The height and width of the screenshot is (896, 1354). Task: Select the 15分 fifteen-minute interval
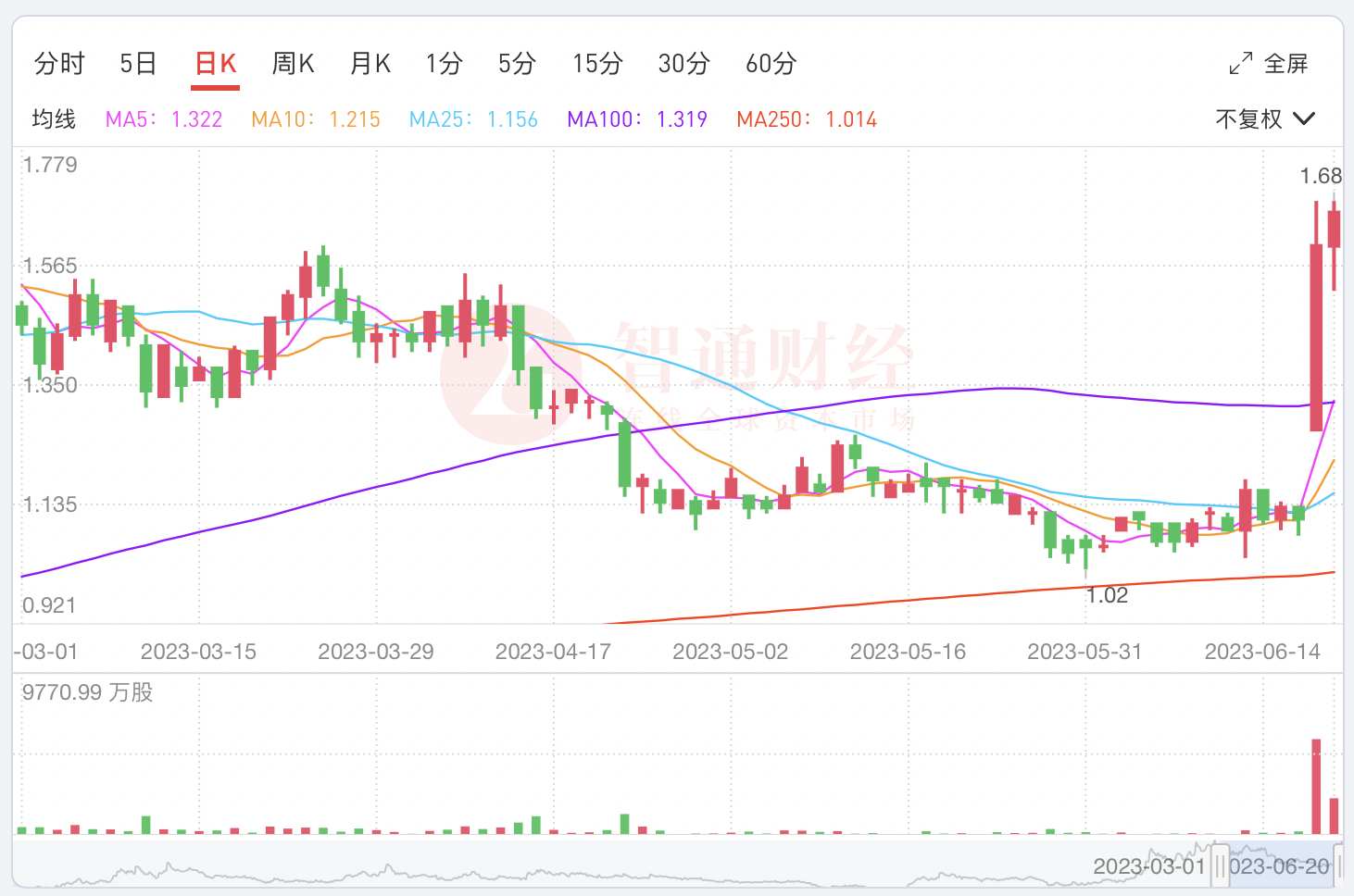click(596, 63)
